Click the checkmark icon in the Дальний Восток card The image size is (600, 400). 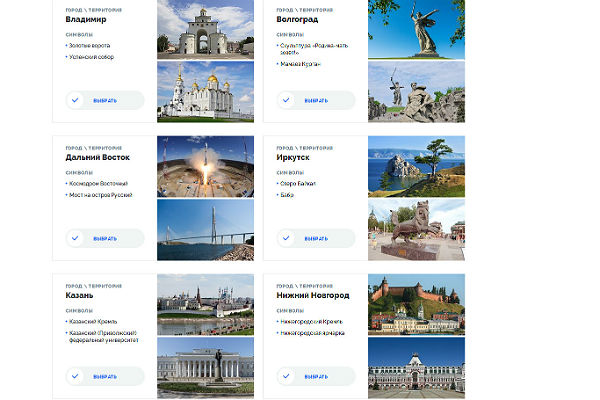76,238
